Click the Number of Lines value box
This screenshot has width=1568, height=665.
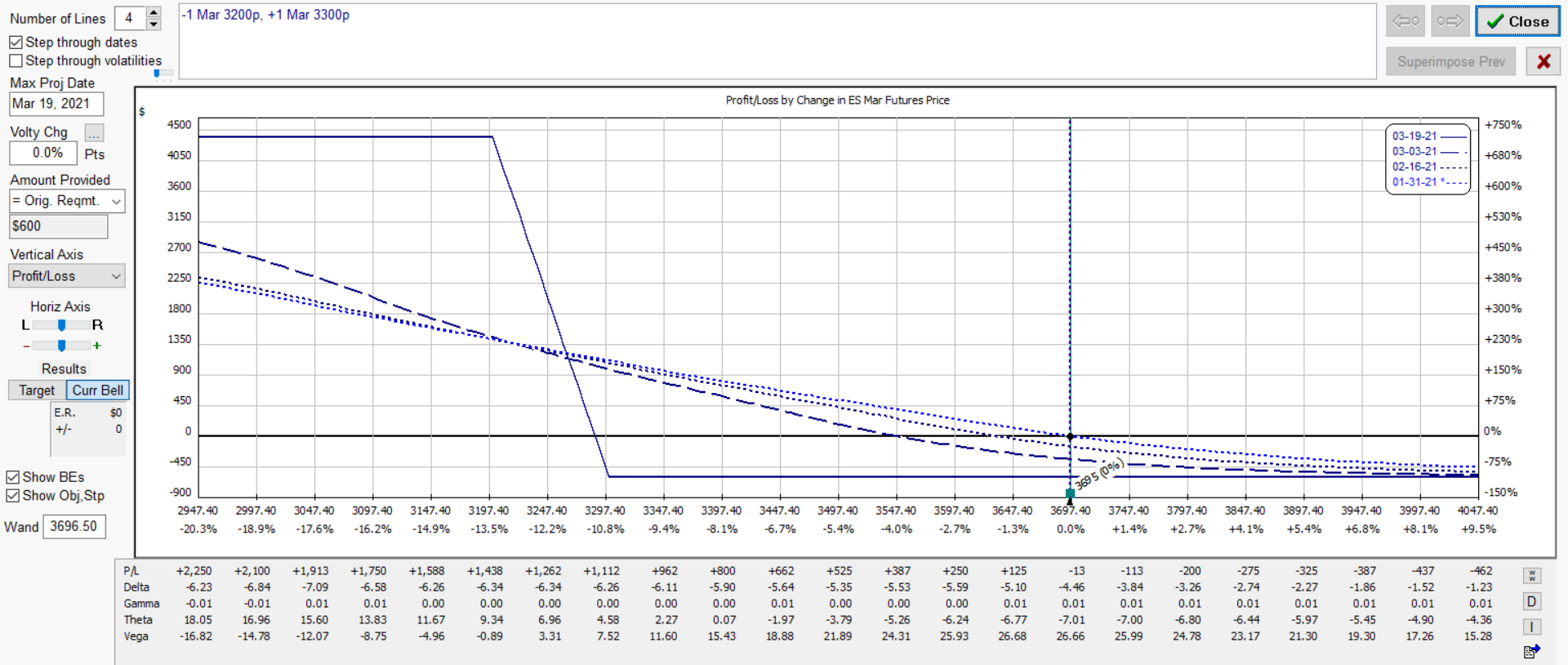pyautogui.click(x=130, y=18)
